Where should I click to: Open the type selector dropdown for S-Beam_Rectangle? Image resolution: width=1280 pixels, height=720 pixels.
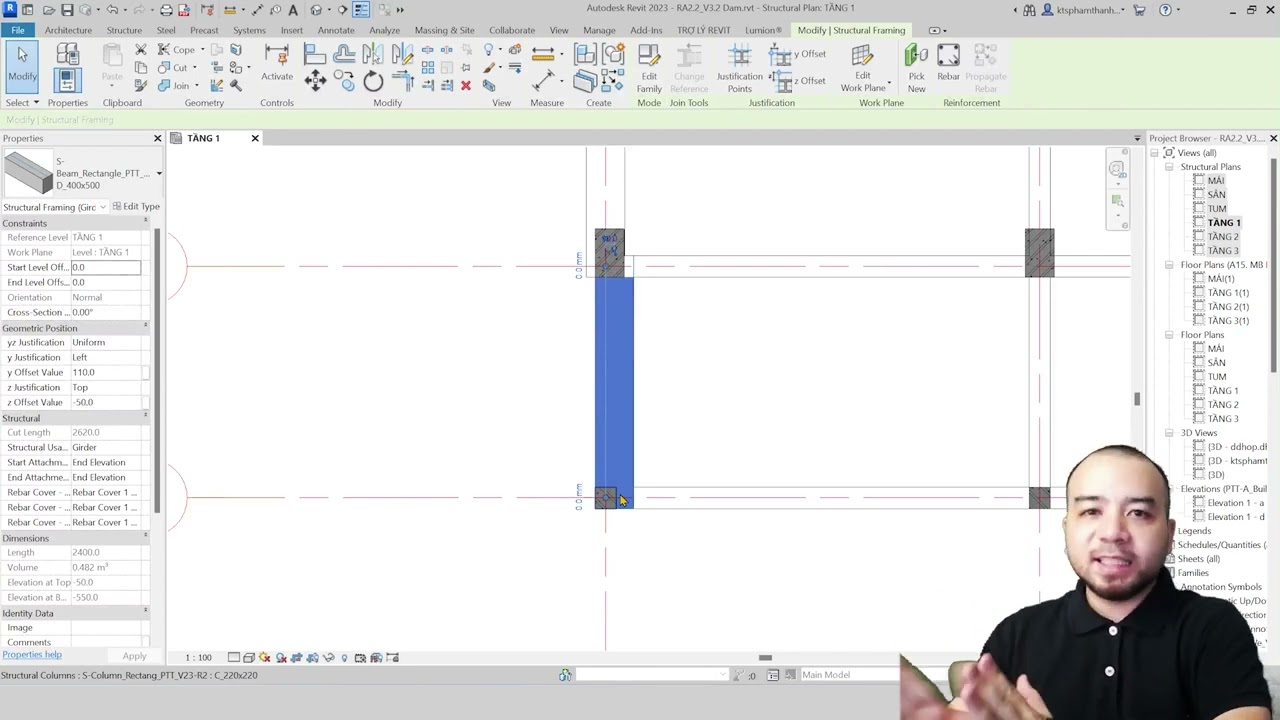[x=158, y=174]
